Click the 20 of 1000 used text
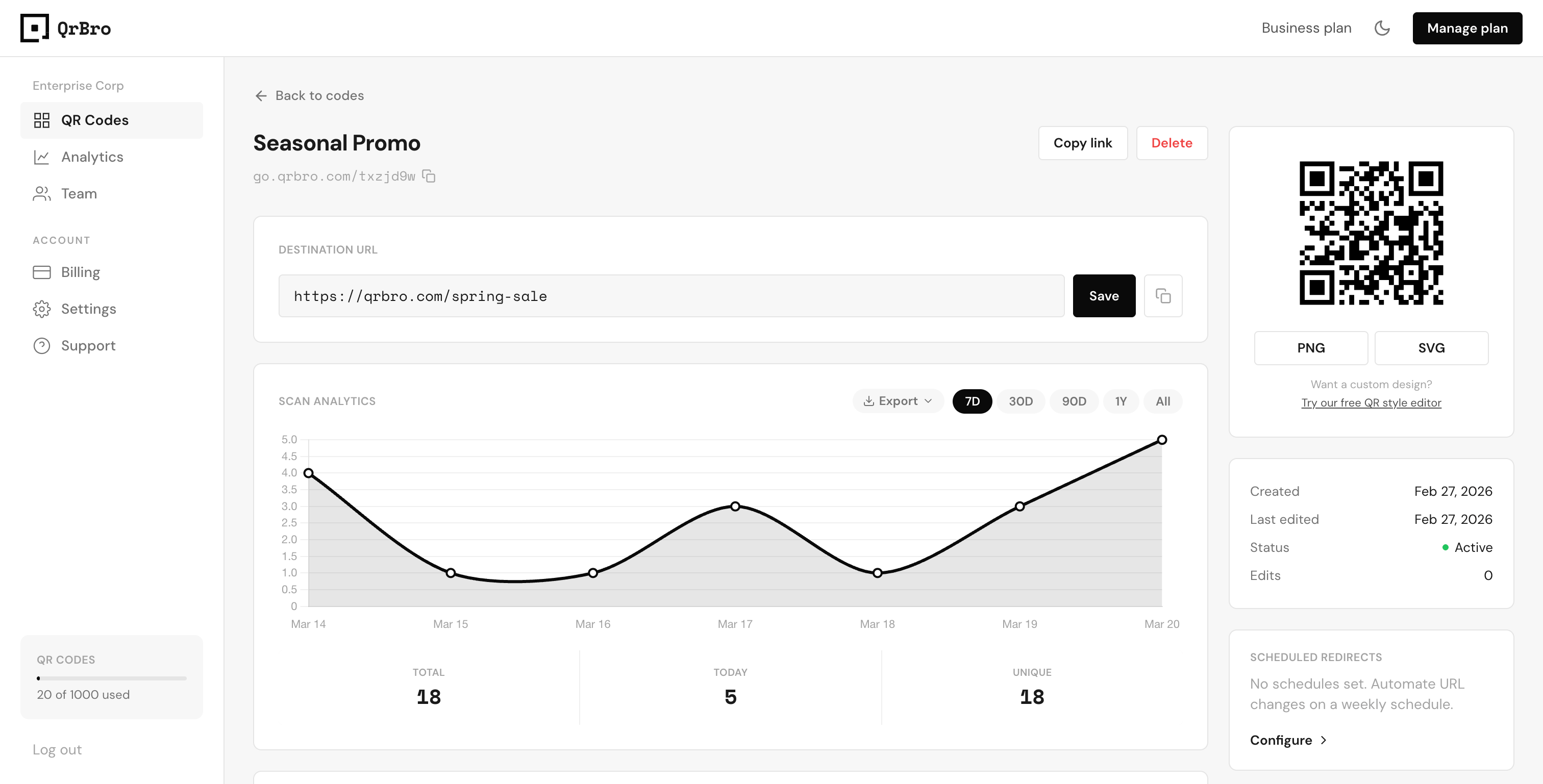The width and height of the screenshot is (1543, 784). click(x=83, y=695)
